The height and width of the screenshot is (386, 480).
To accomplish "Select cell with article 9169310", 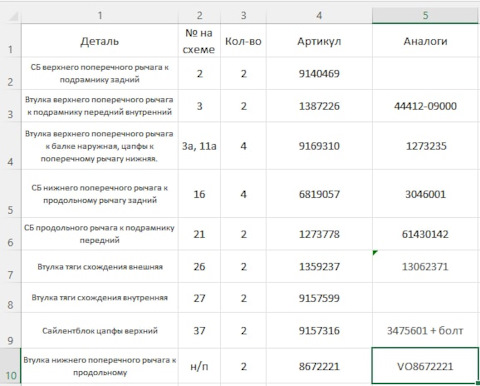I will tap(319, 146).
